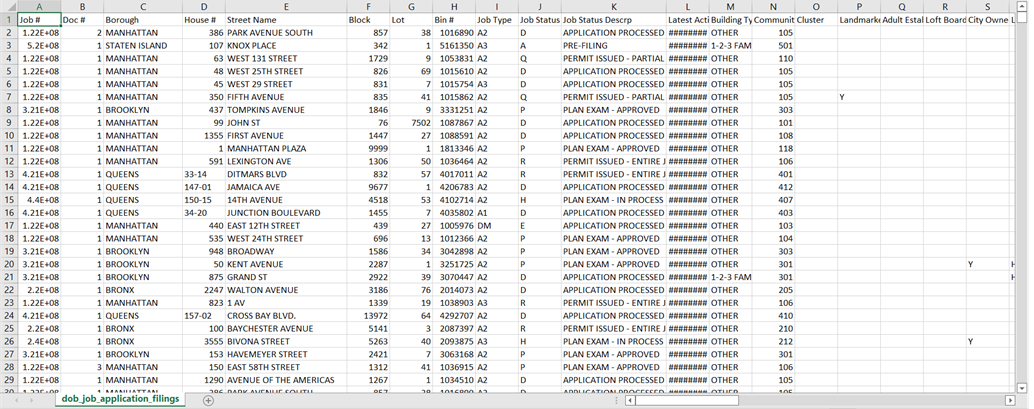Select the 'KNOX PLACE' street cell
Screen dimensions: 1034x409
tap(286, 46)
